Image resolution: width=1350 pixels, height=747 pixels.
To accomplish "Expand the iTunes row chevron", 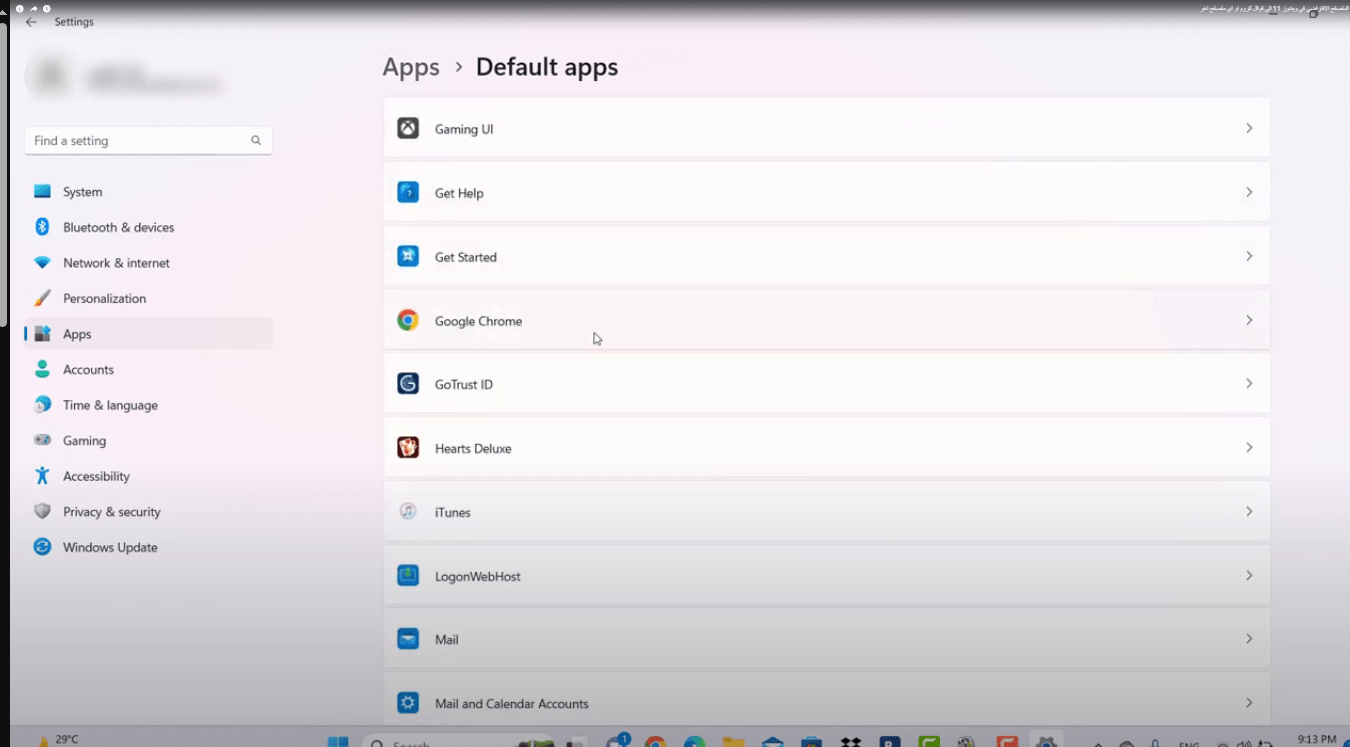I will (1249, 511).
